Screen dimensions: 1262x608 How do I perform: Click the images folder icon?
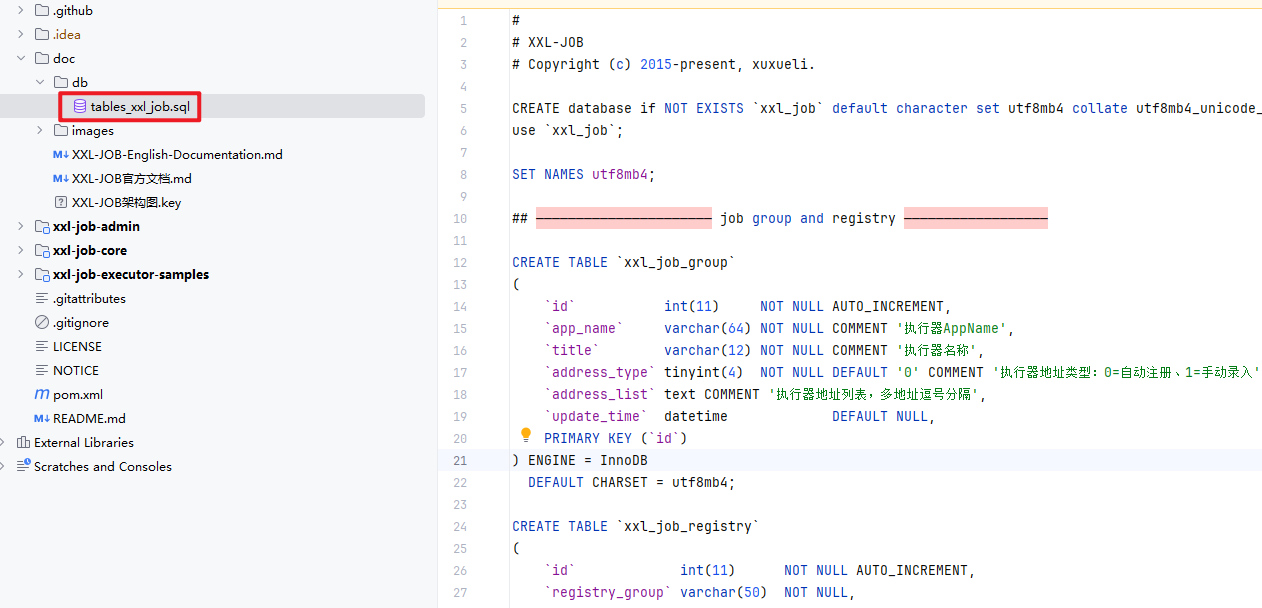click(60, 130)
